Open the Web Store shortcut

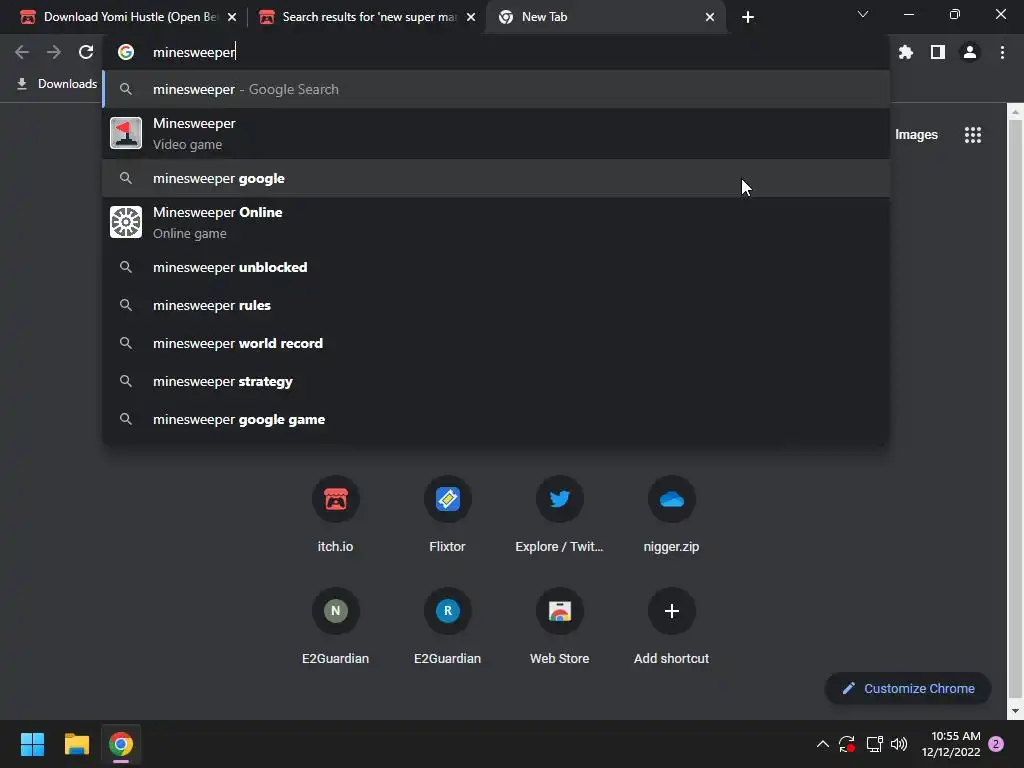560,627
